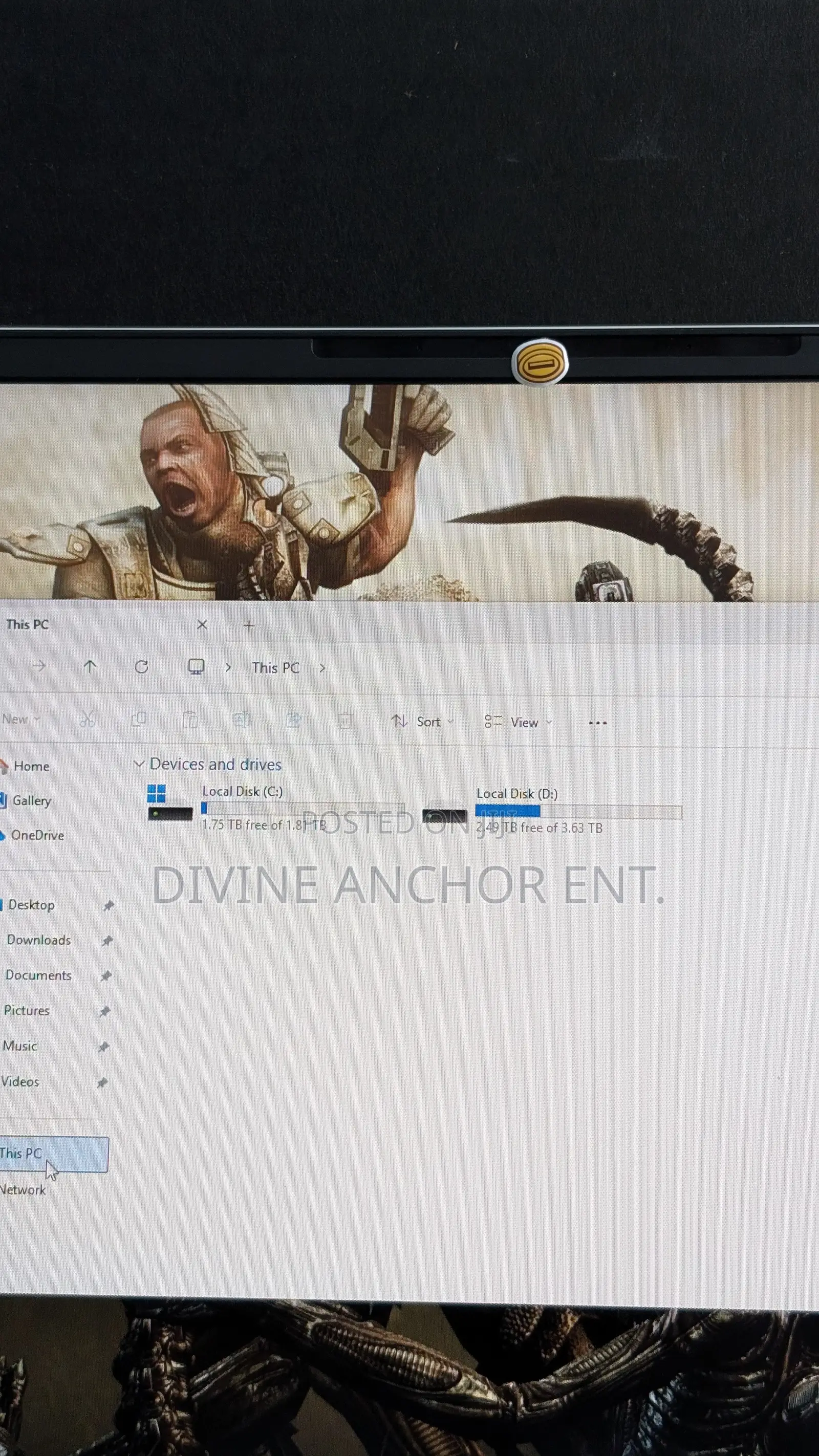Click the pin icon beside Documents
The image size is (819, 1456).
[x=106, y=976]
